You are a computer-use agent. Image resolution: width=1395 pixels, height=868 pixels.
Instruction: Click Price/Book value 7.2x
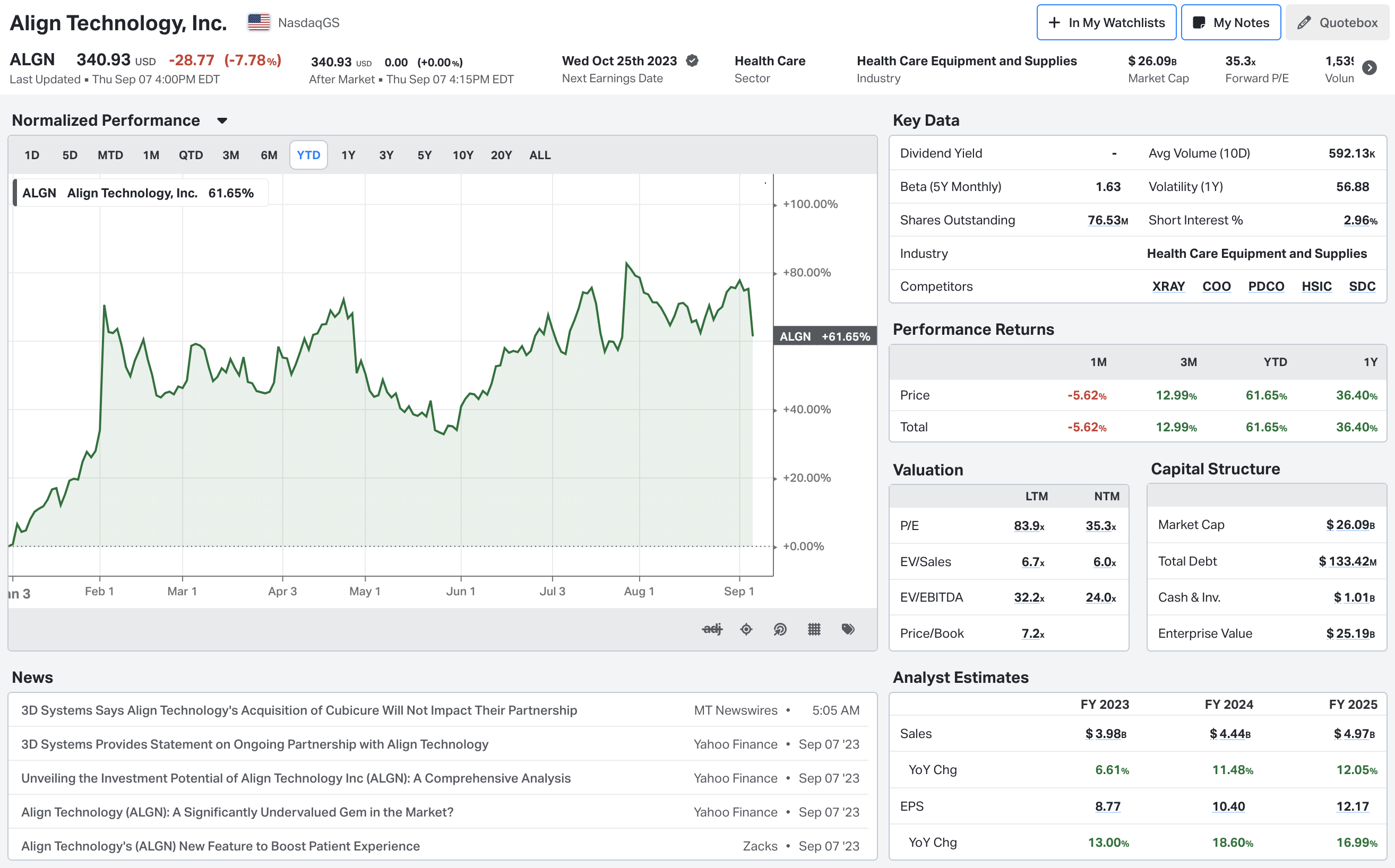1032,634
